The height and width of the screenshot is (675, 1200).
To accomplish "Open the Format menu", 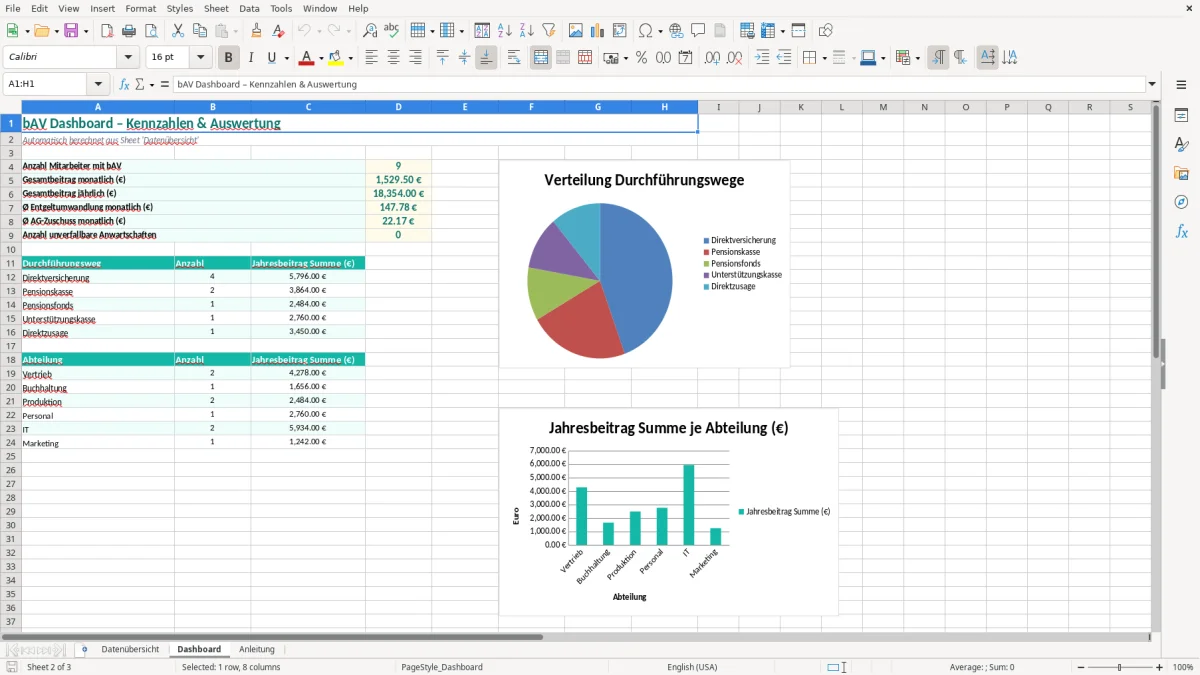I will tap(140, 8).
